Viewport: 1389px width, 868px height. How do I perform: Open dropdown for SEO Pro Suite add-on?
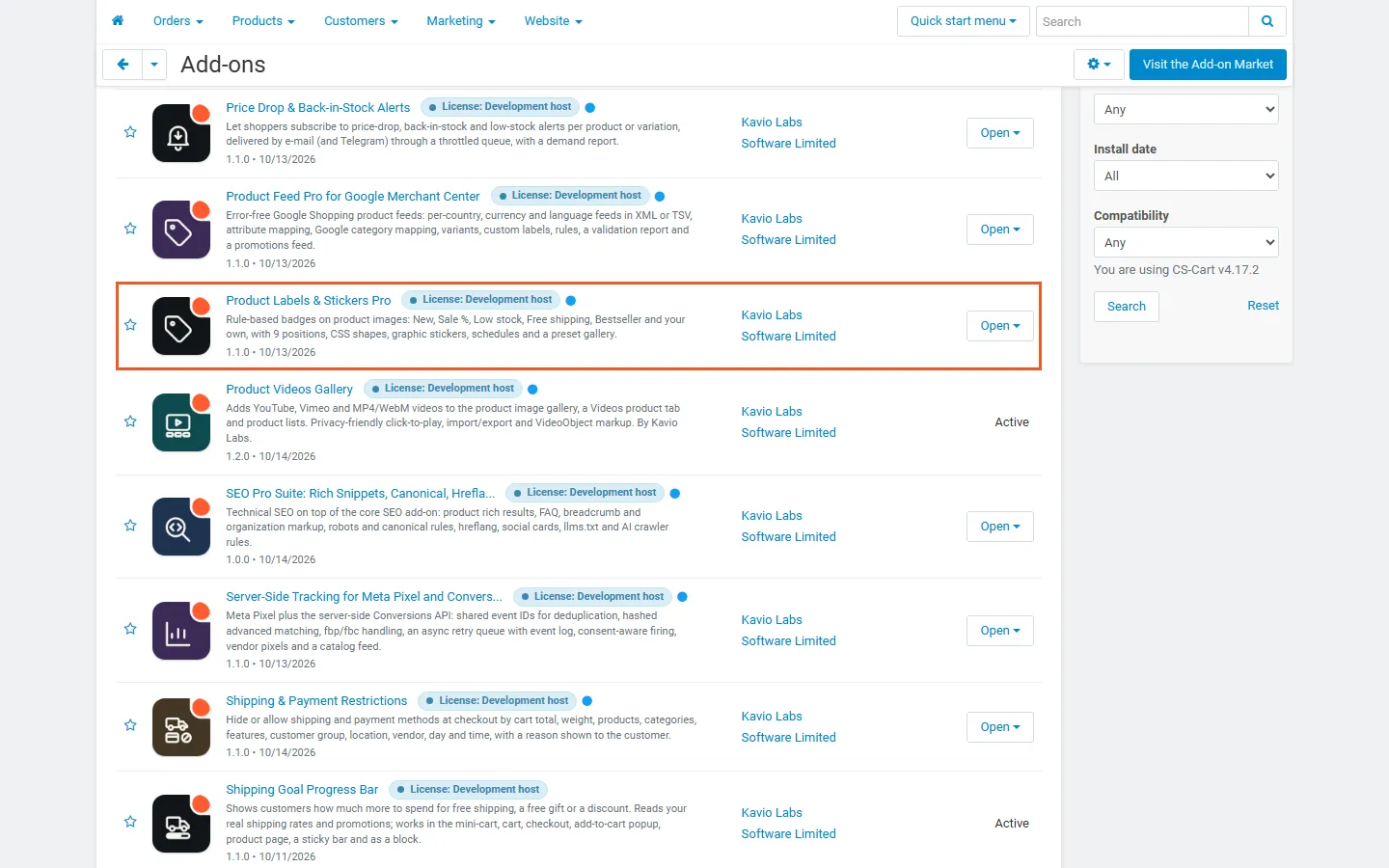(x=1000, y=527)
